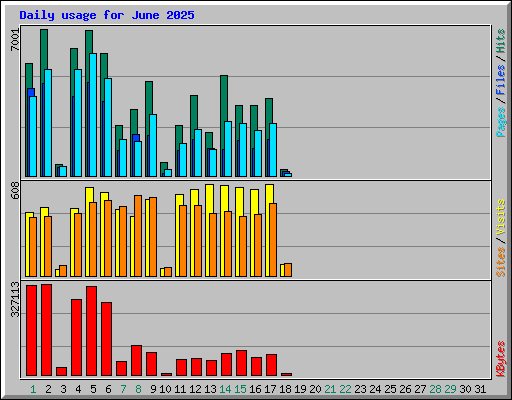Click day 7 on the x-axis

tap(123, 389)
